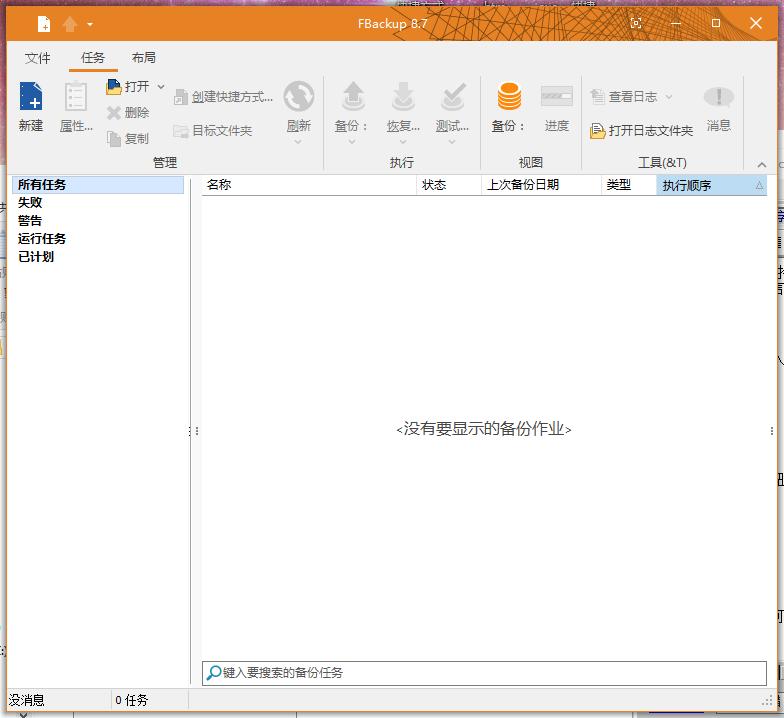Image resolution: width=784 pixels, height=718 pixels.
Task: Open the 文件 menu tab
Action: [38, 58]
